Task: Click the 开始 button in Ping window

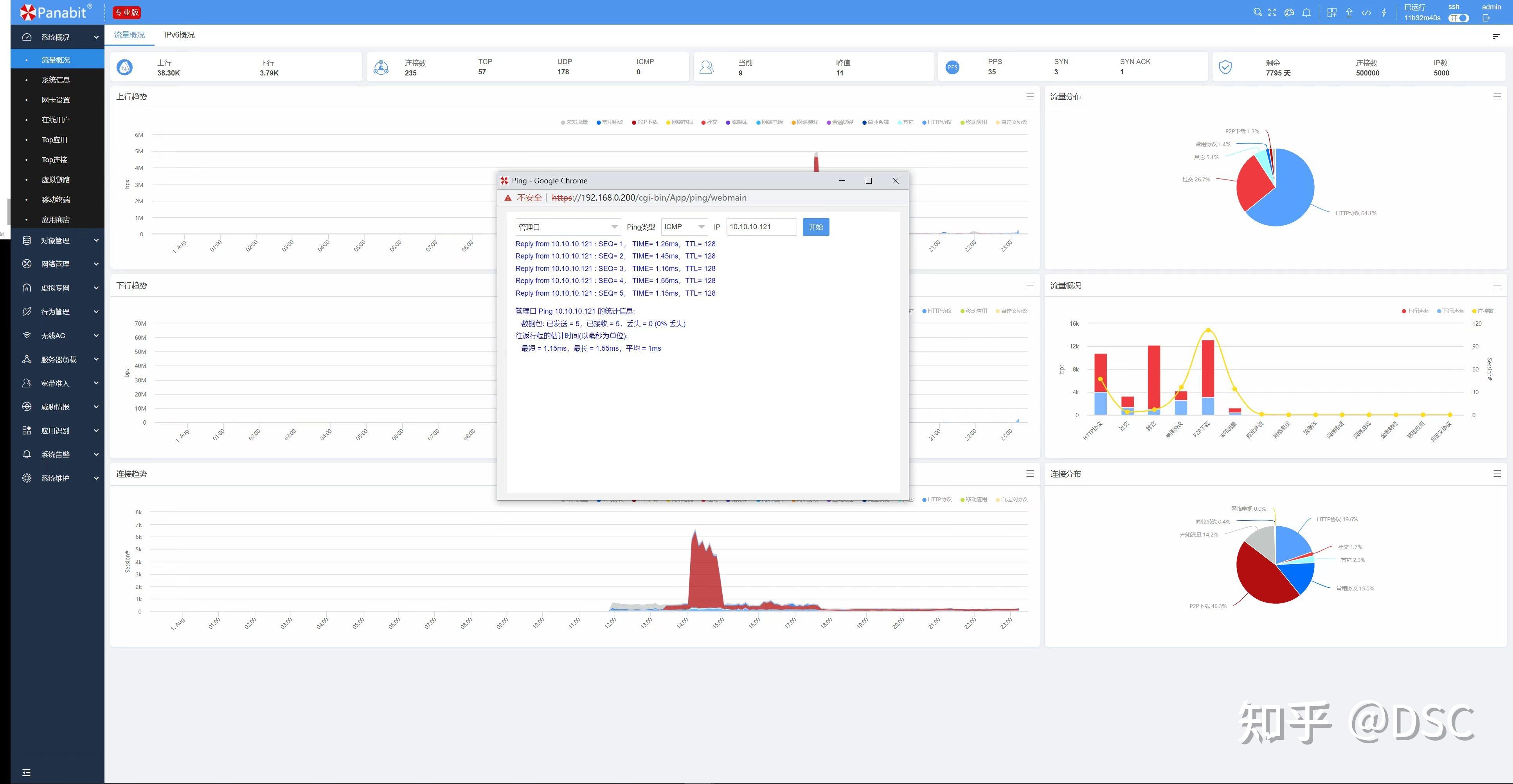Action: tap(816, 227)
